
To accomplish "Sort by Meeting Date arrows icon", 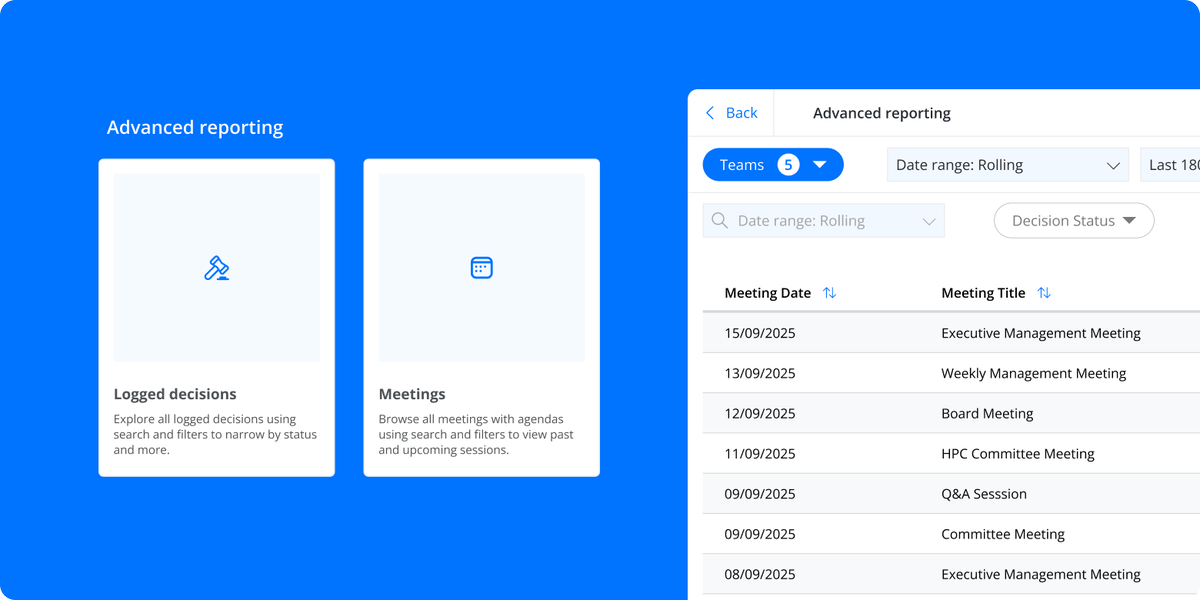I will (x=829, y=293).
